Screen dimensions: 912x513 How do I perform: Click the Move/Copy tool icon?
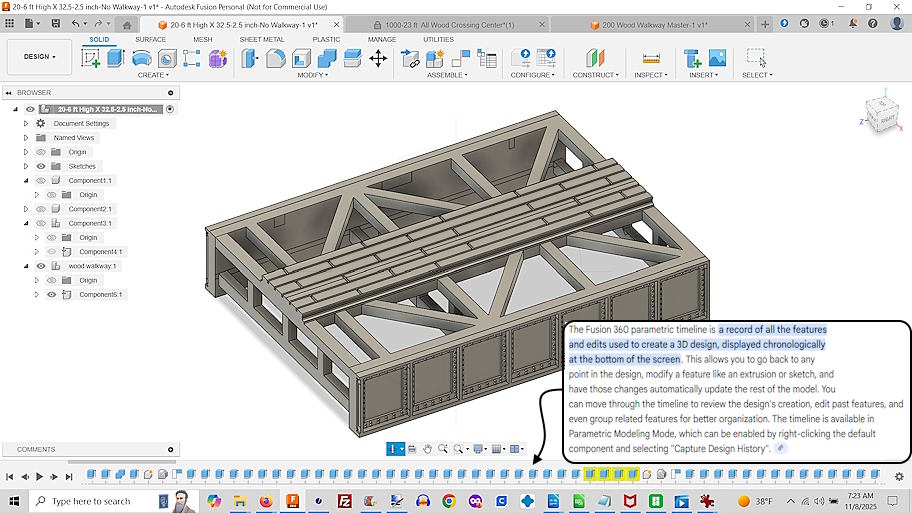tap(378, 59)
